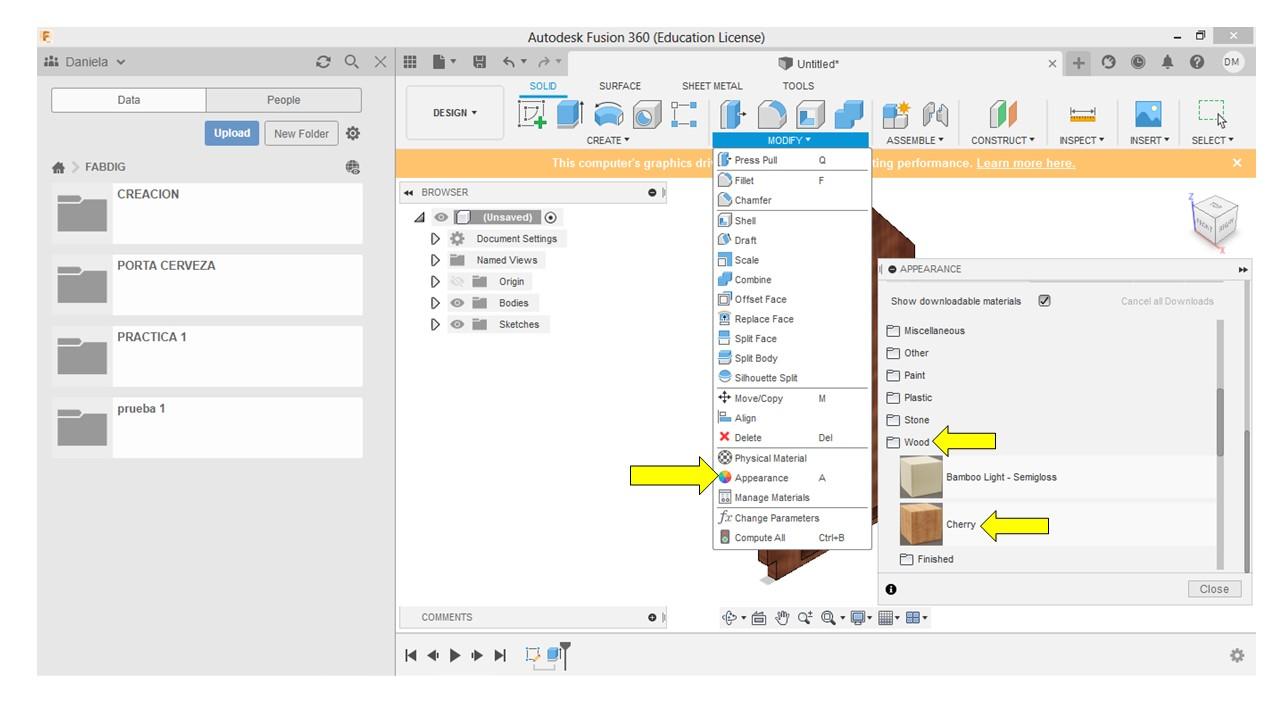Open the Plastic material folder
The width and height of the screenshot is (1280, 720).
click(909, 397)
